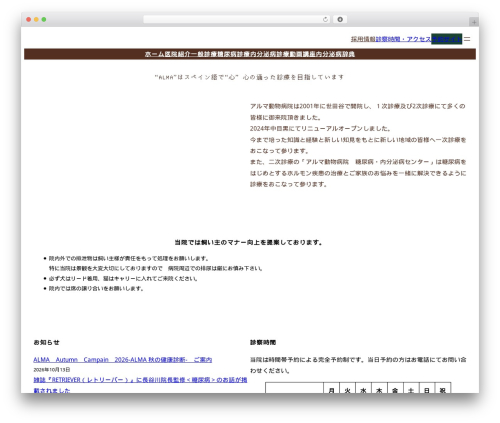Open a new tab with the plus button
This screenshot has height=423, width=500.
(x=474, y=22)
